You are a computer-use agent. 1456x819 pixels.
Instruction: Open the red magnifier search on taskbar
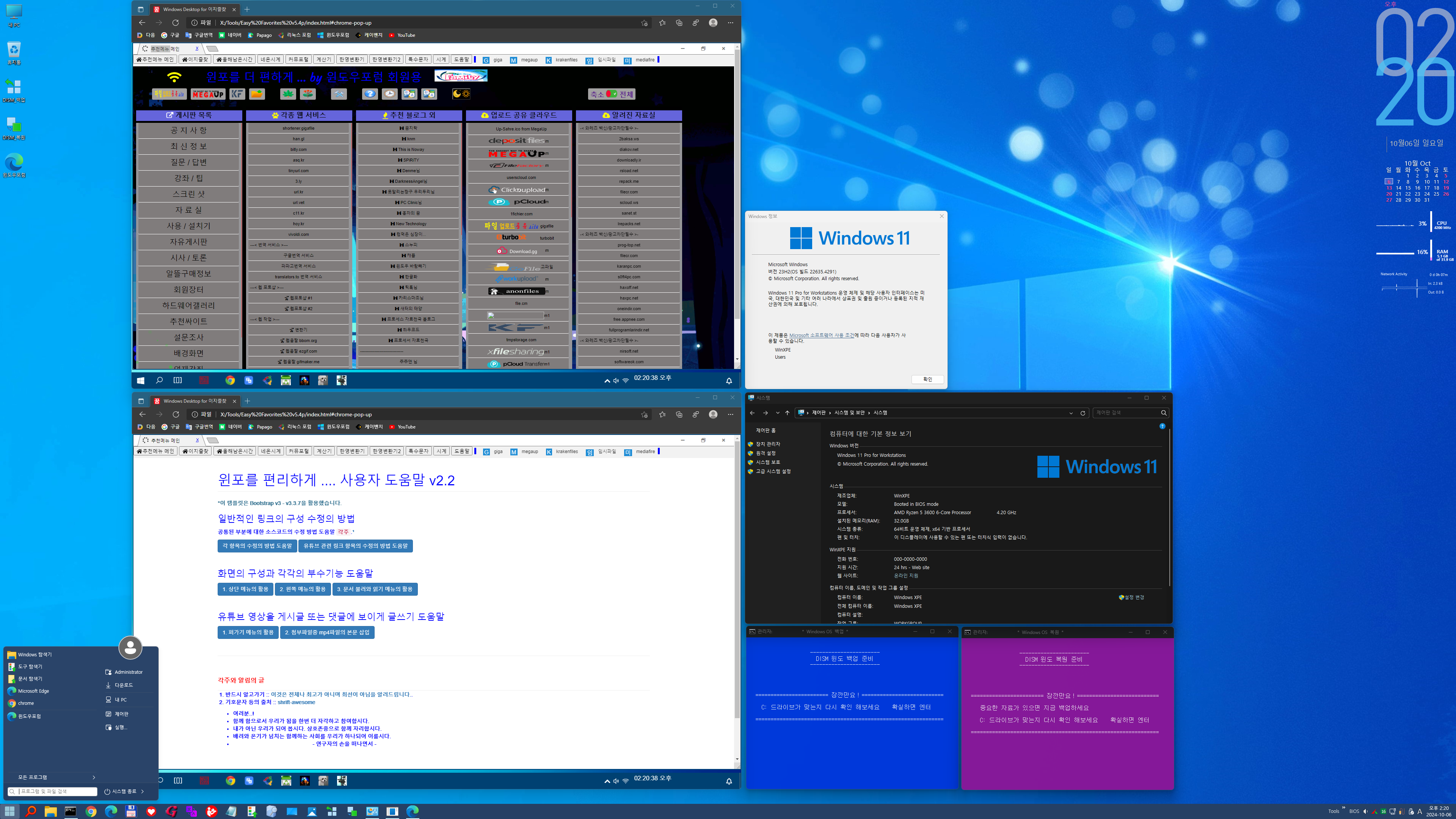[30, 811]
